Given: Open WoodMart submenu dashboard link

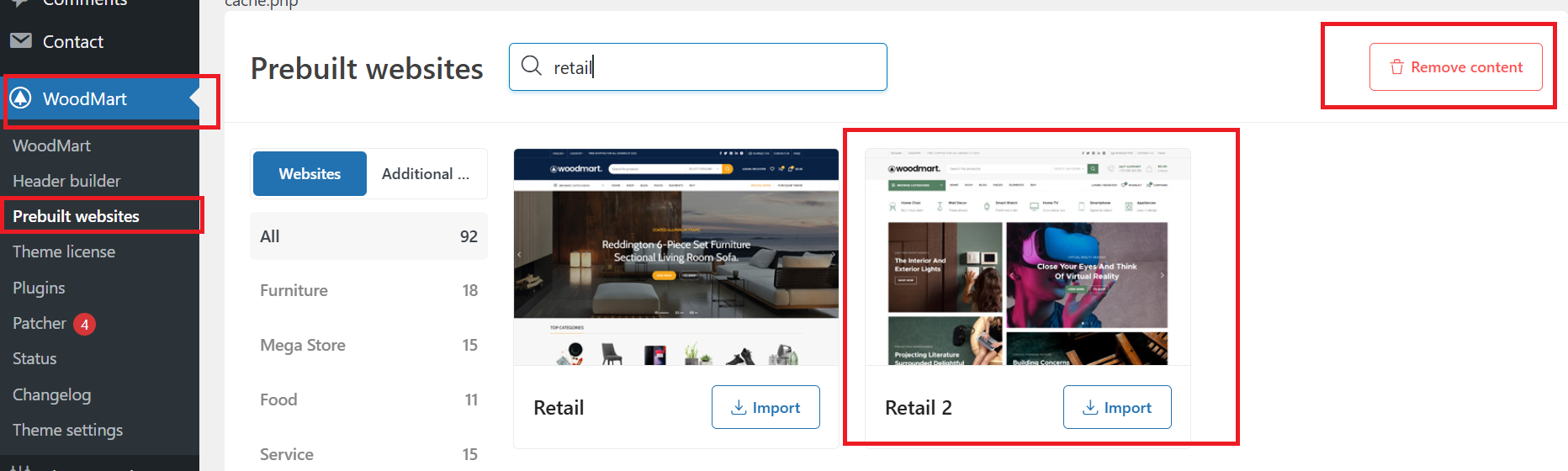Looking at the screenshot, I should (x=51, y=146).
